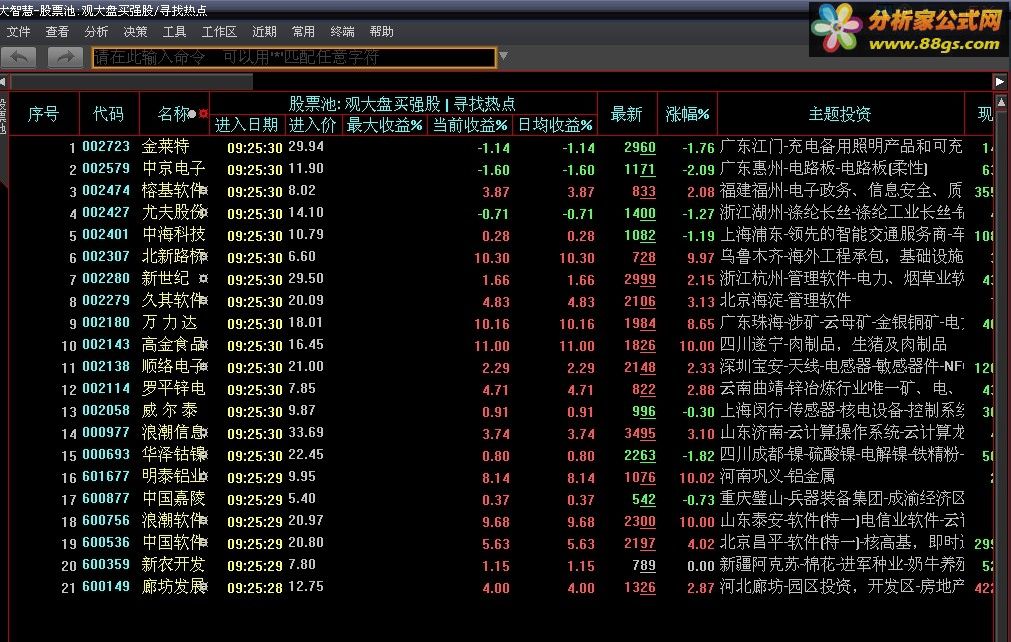Click the info marker next to 久其软件

[203, 300]
